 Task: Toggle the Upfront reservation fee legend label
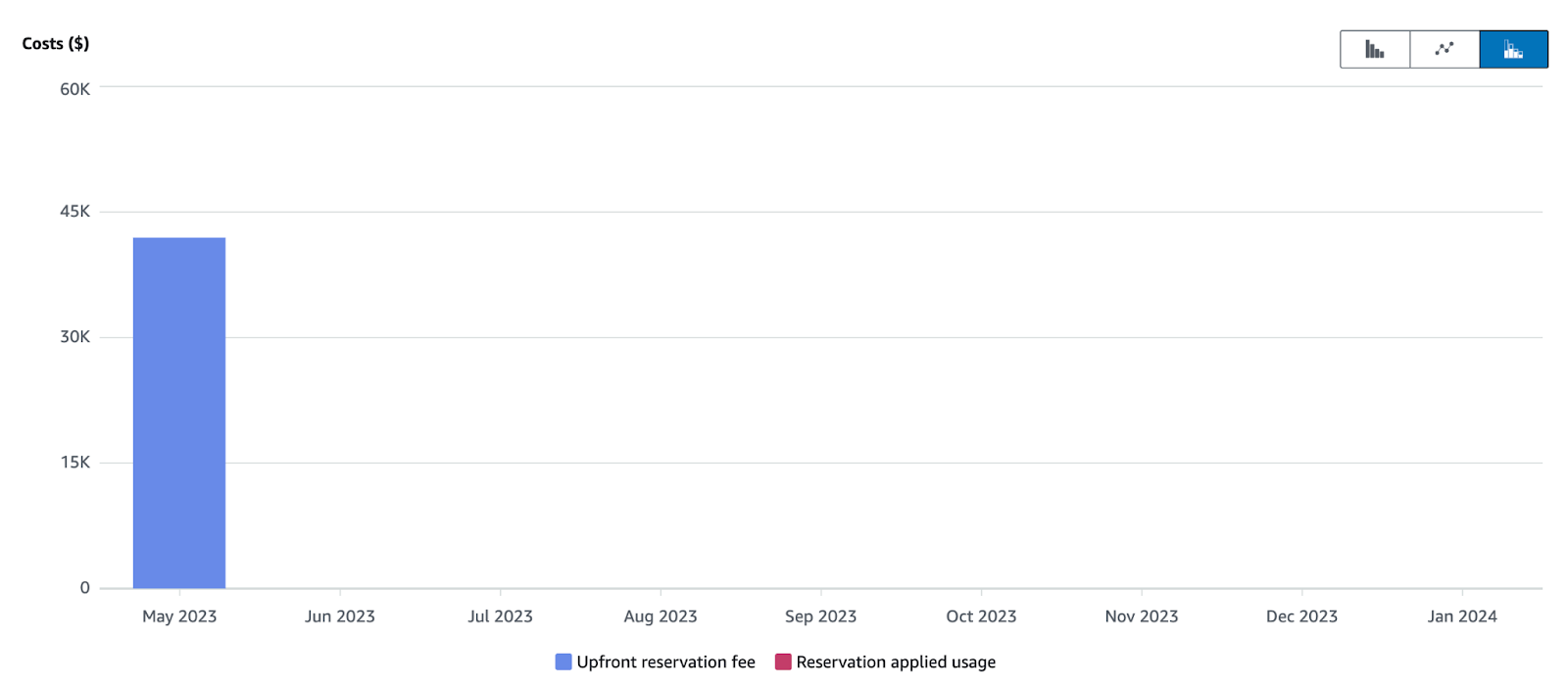coord(665,662)
